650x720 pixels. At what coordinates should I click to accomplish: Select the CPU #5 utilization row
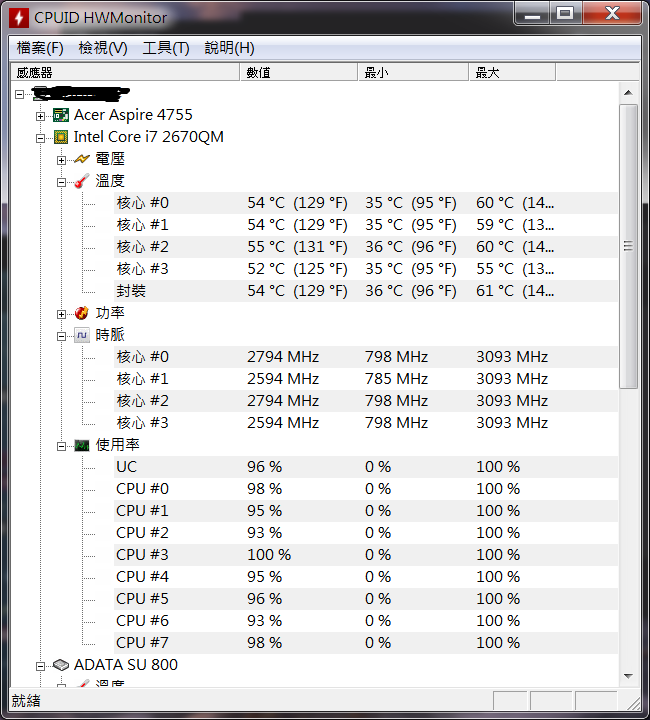pos(365,599)
